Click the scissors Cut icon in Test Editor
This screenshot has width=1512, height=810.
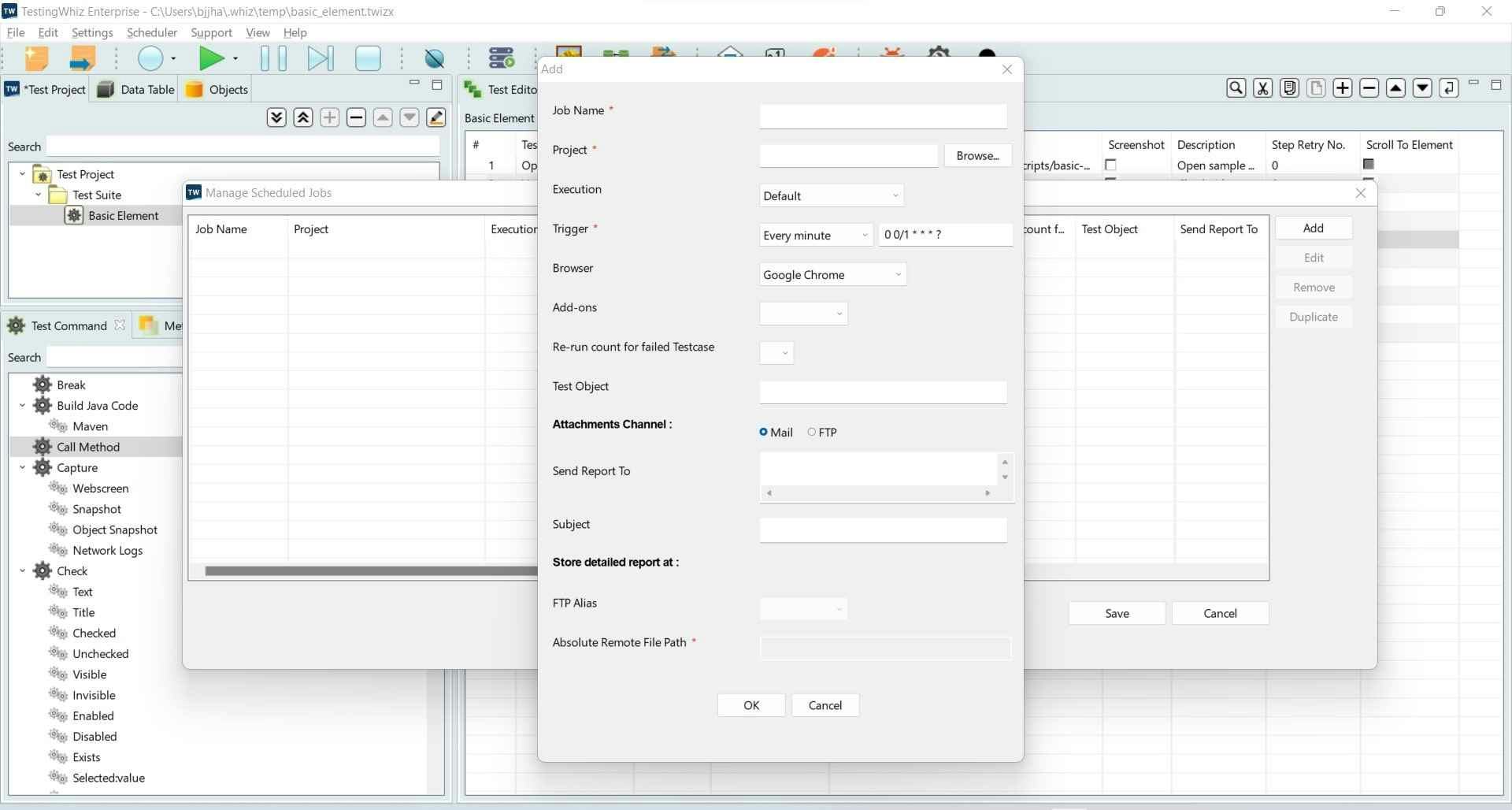pos(1263,87)
